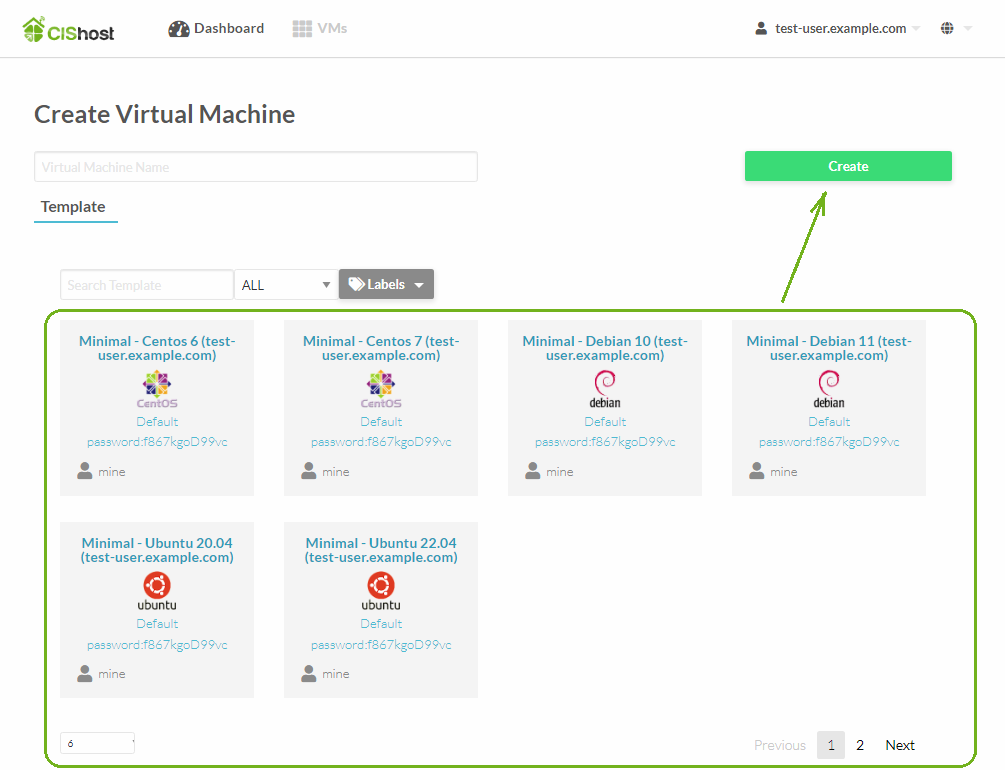The width and height of the screenshot is (1005, 770).
Task: Go to the Dashboard menu
Action: [216, 29]
